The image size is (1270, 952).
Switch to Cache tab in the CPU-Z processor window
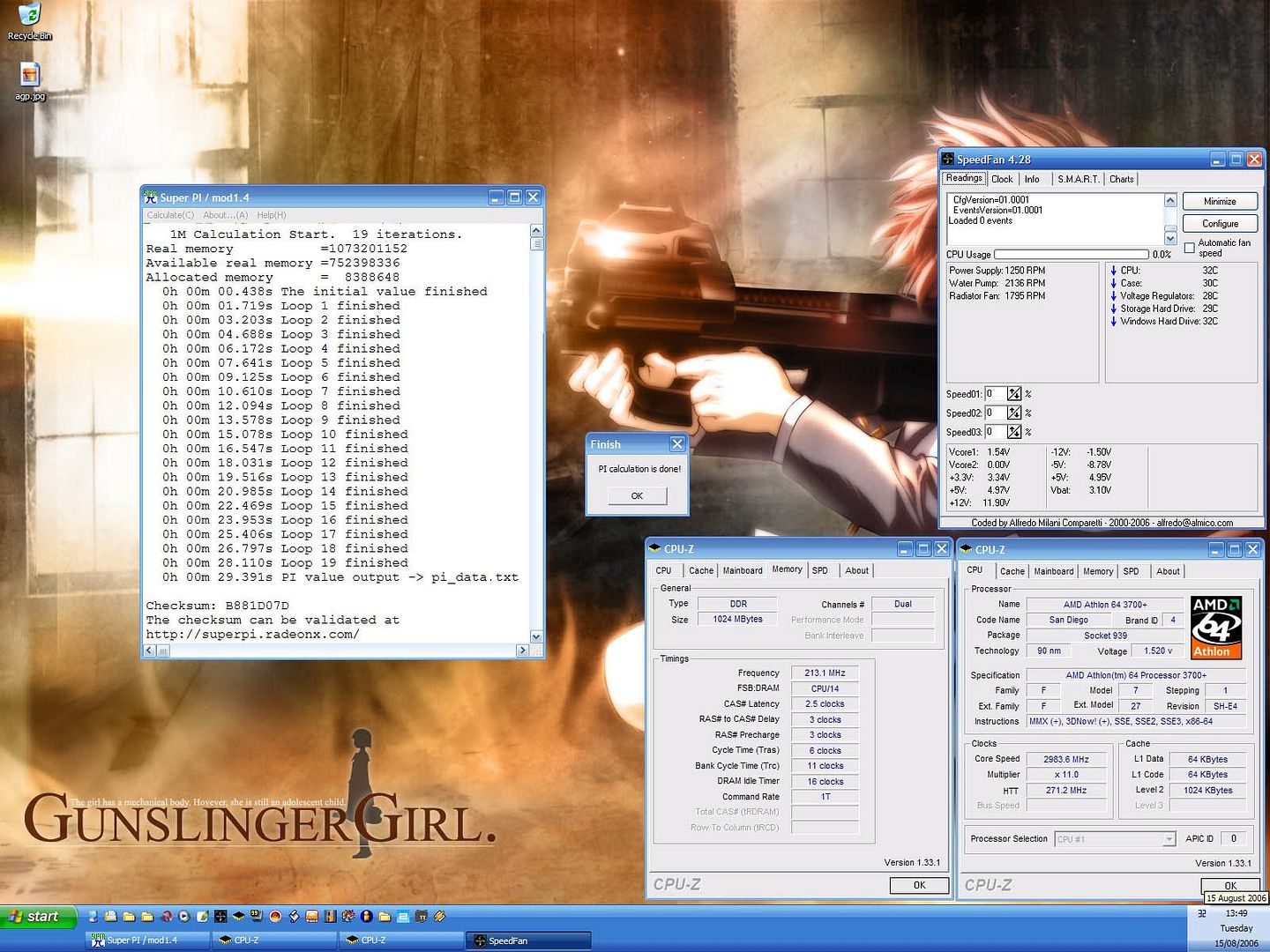coord(1012,572)
